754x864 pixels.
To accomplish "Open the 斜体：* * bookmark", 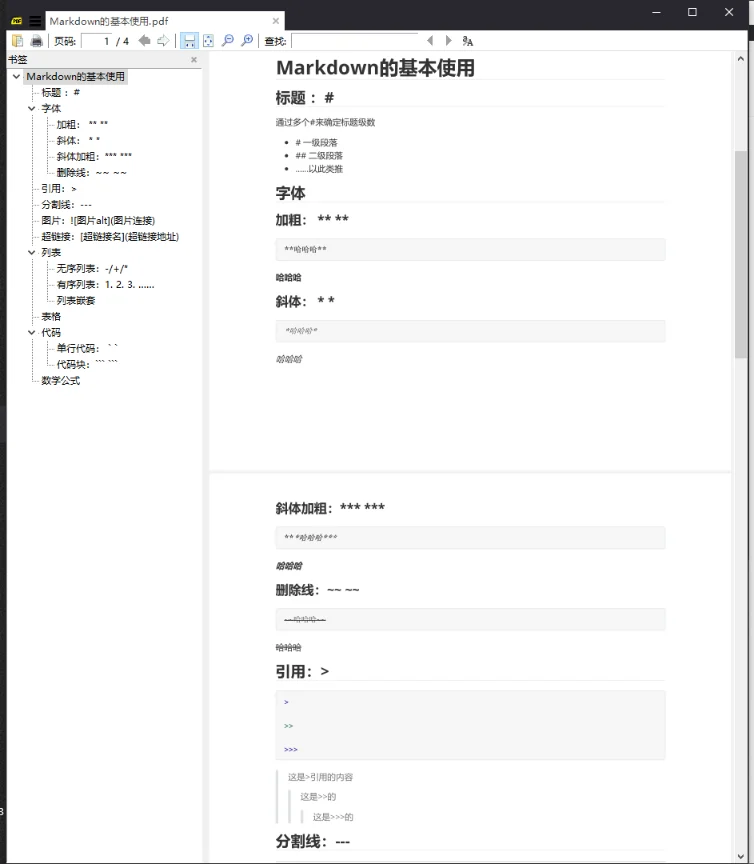I will 78,141.
